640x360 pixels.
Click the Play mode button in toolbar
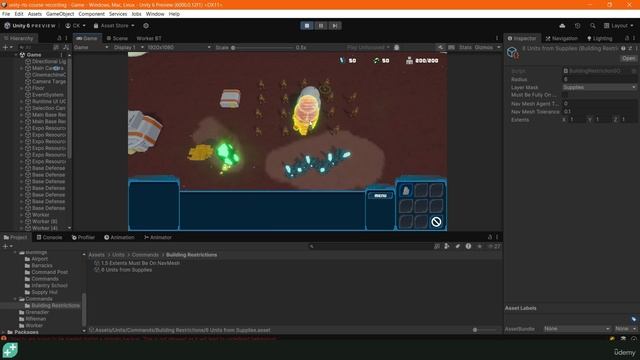(x=307, y=26)
